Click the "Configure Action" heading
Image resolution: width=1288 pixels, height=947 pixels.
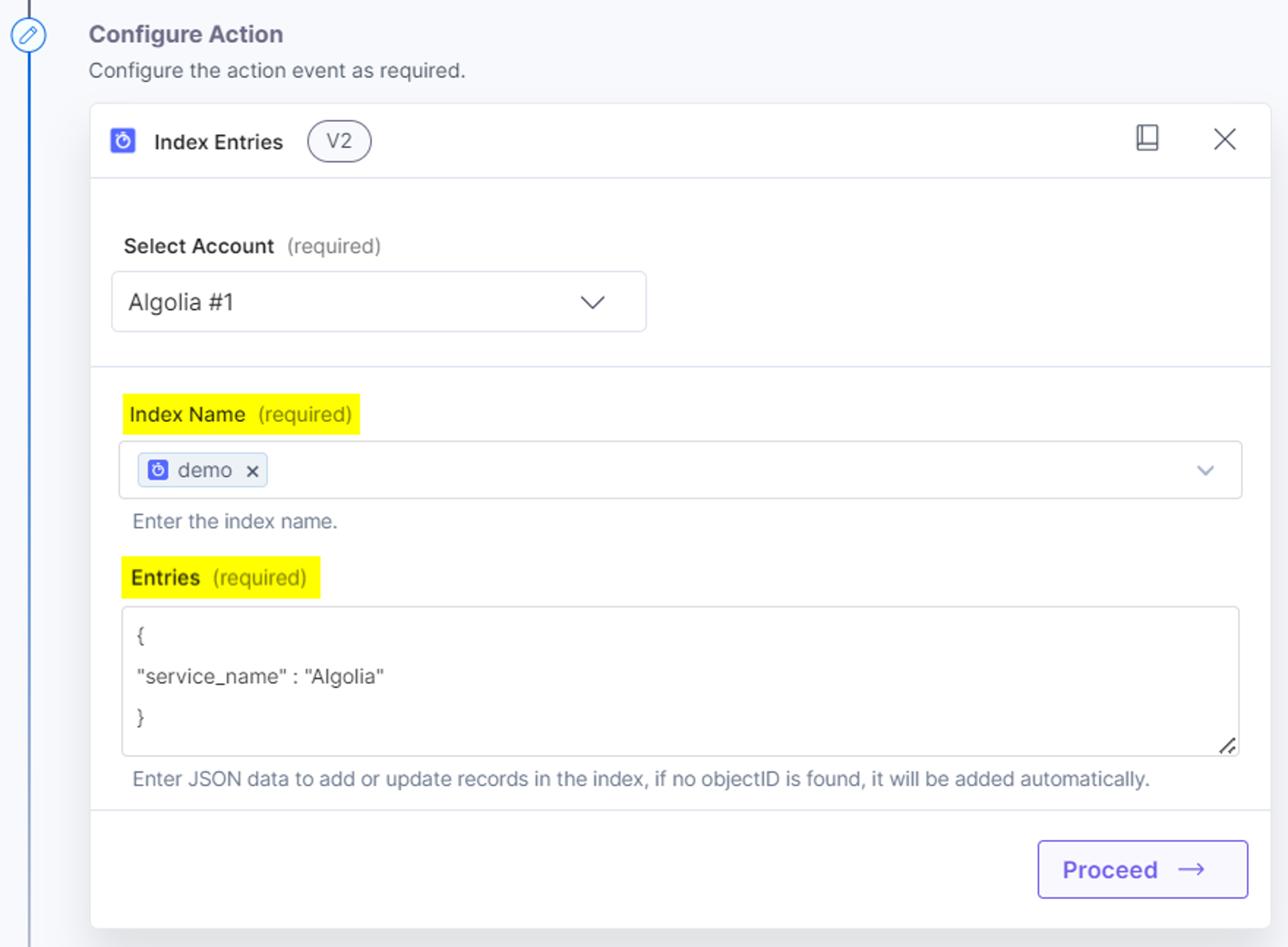[186, 35]
